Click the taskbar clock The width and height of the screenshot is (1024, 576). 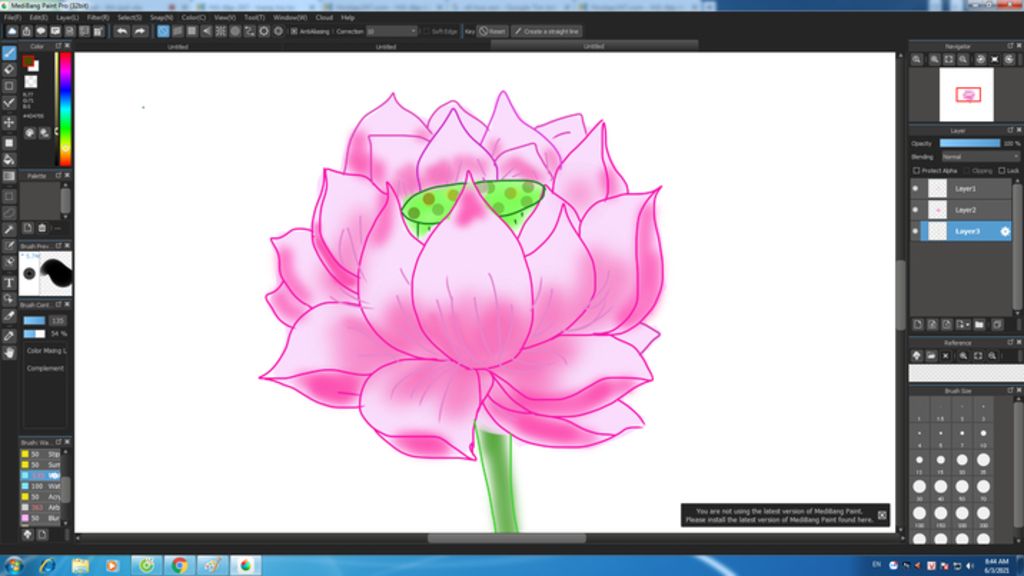[996, 566]
